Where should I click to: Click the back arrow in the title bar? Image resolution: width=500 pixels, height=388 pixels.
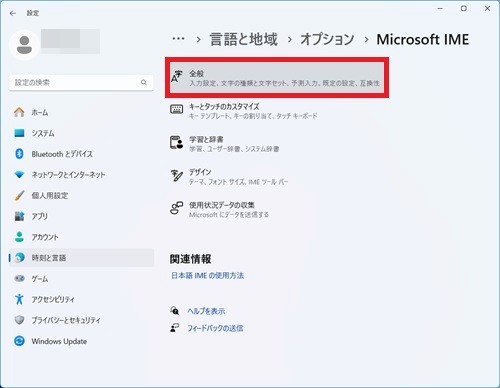13,13
